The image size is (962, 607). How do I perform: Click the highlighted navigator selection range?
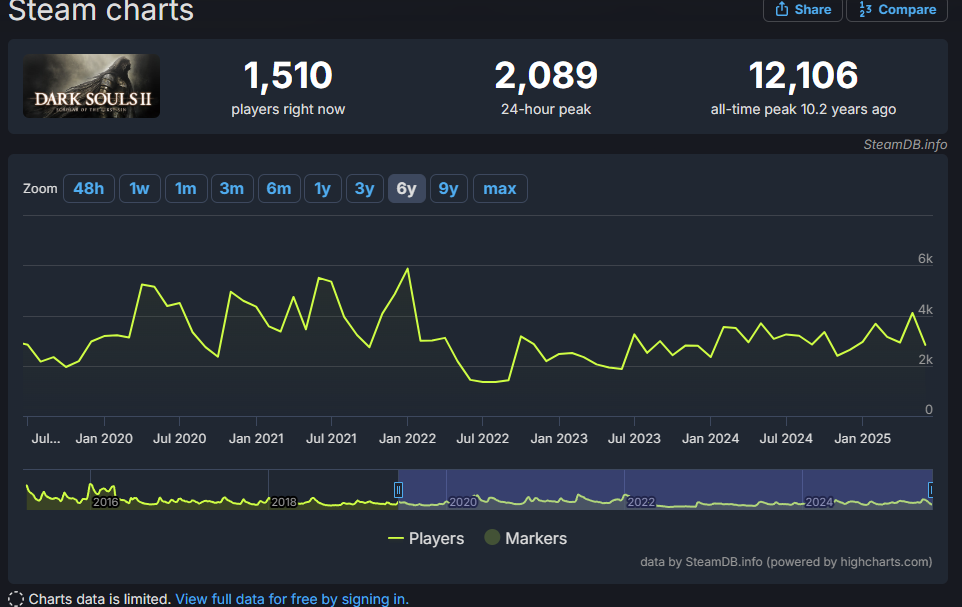pos(665,489)
